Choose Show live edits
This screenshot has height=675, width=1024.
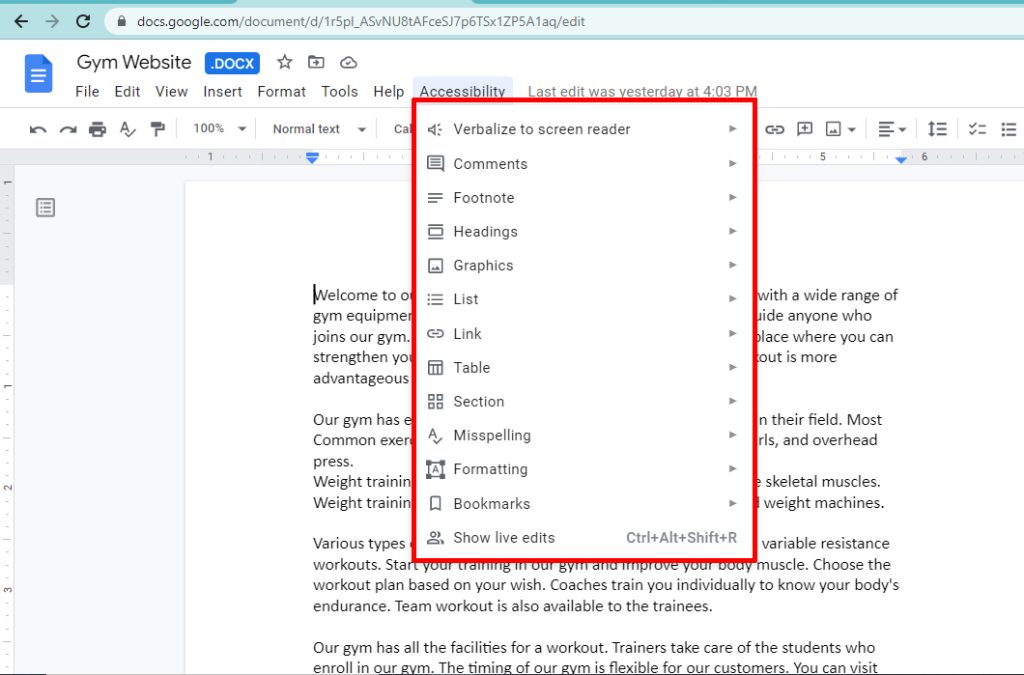pos(504,537)
